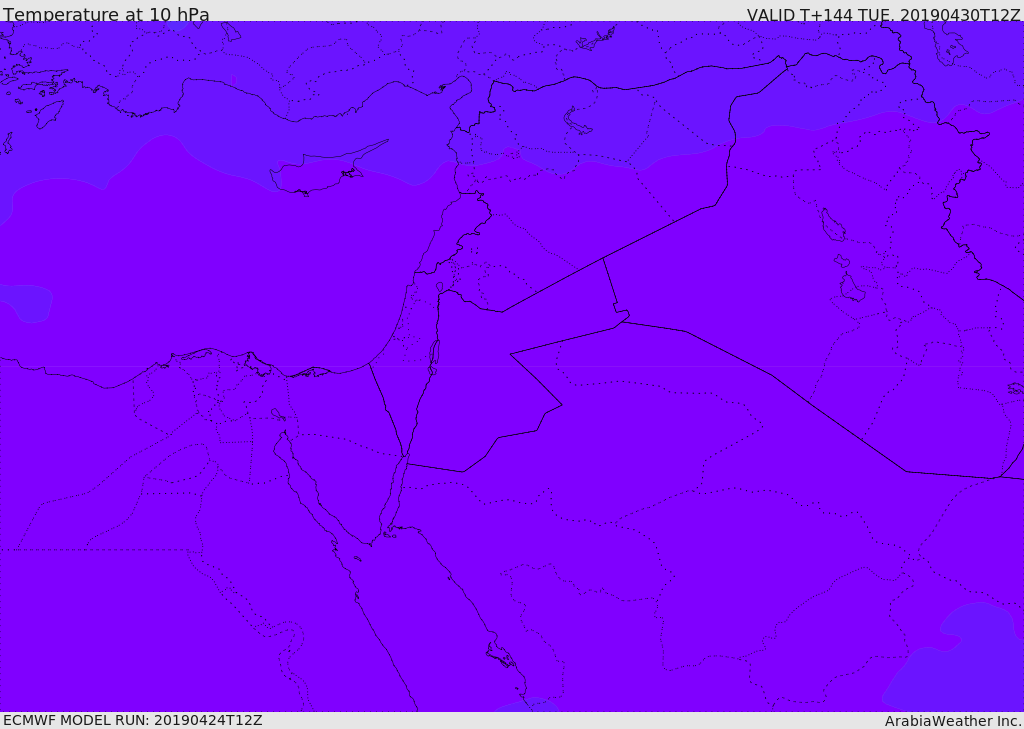Click the 'ECMWF MODEL RUN: 20190424T12Z' text
The height and width of the screenshot is (729, 1024).
133,720
